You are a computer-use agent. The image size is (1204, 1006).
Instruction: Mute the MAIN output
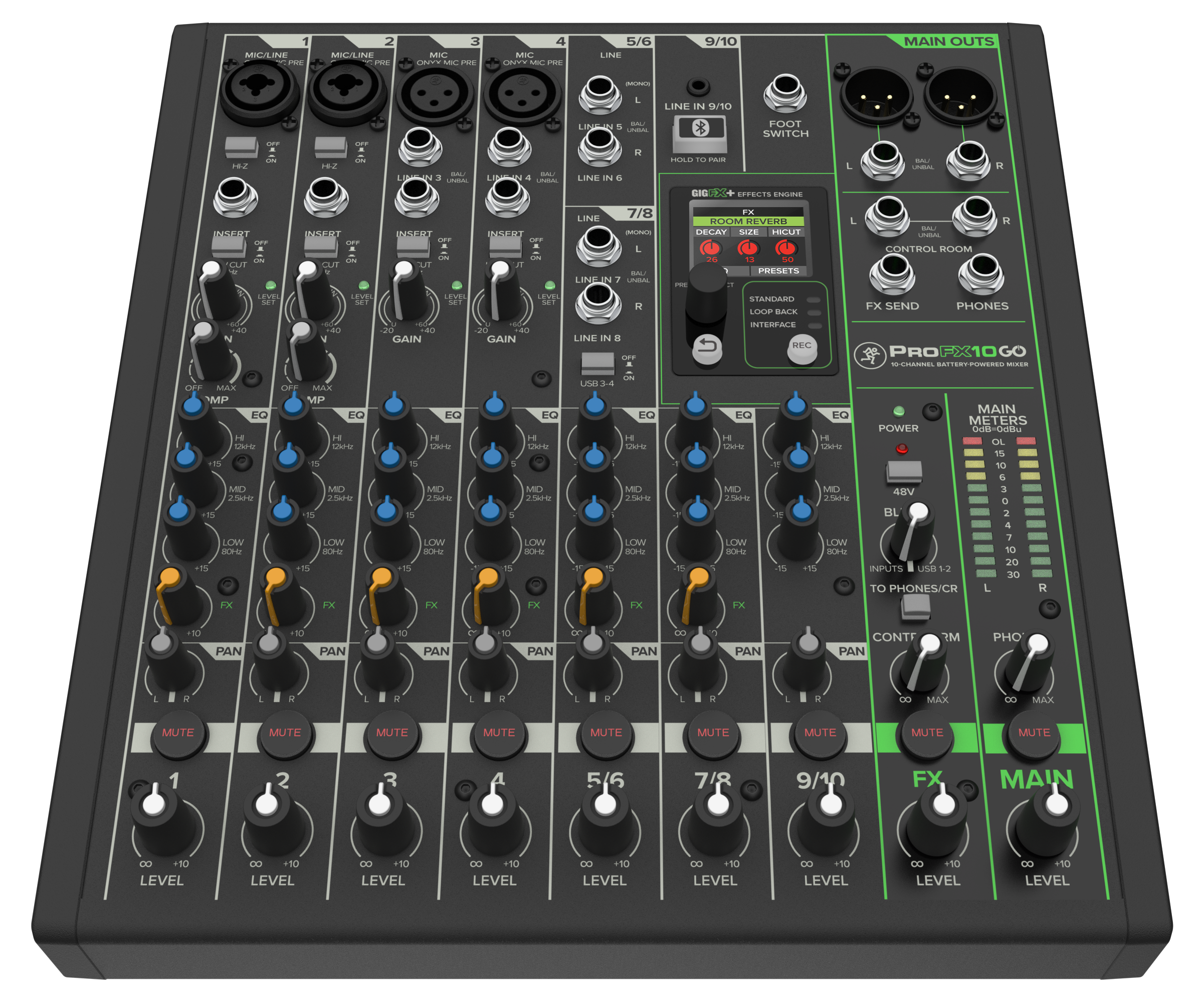1034,733
